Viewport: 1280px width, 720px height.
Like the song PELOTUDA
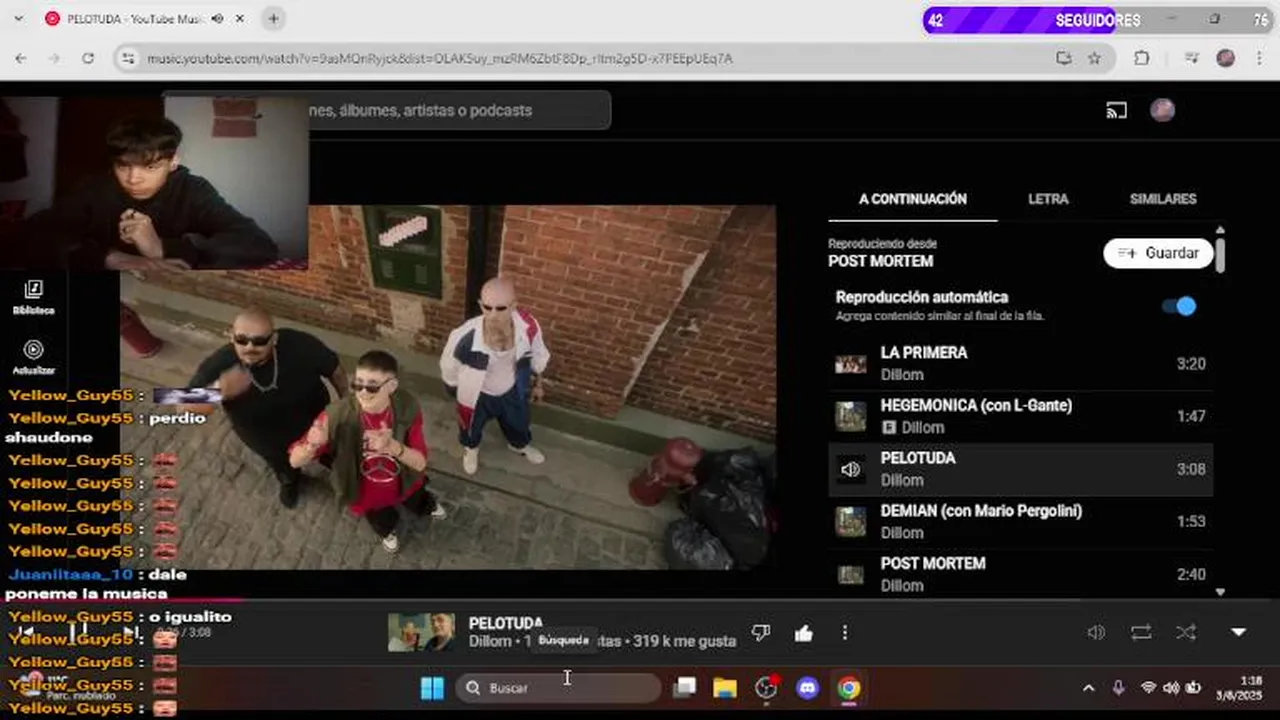point(803,632)
